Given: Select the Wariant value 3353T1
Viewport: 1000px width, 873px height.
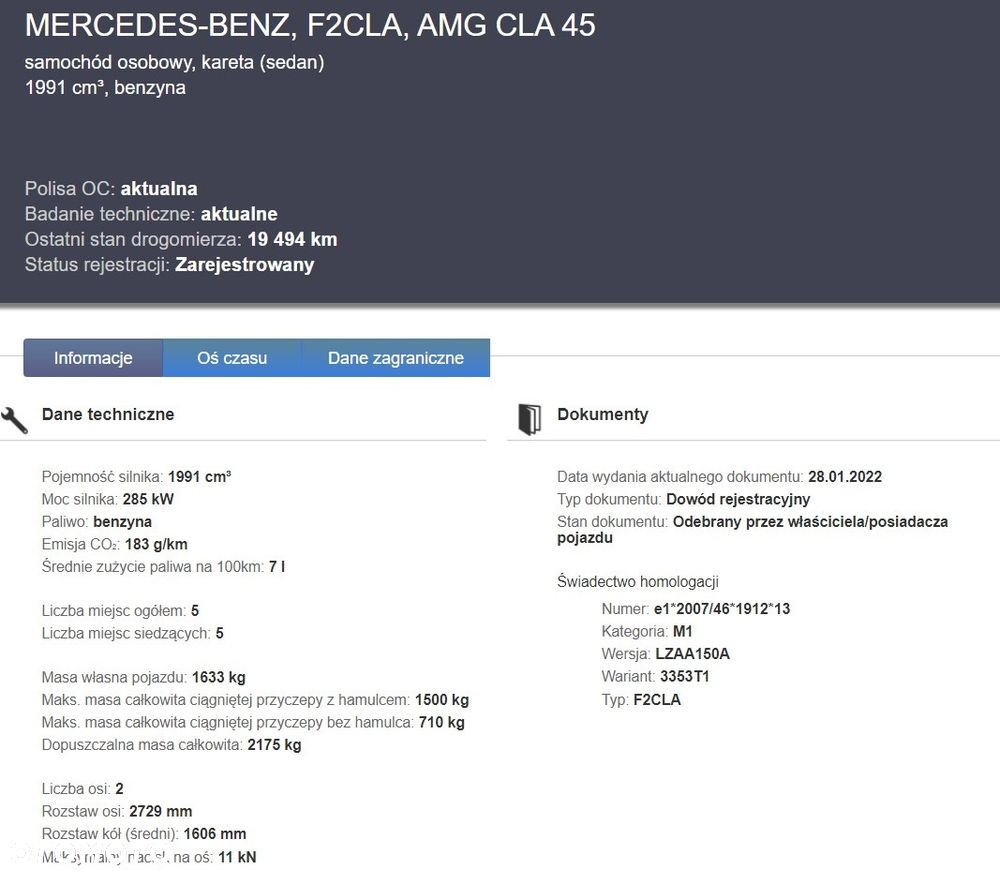Looking at the screenshot, I should (x=684, y=677).
